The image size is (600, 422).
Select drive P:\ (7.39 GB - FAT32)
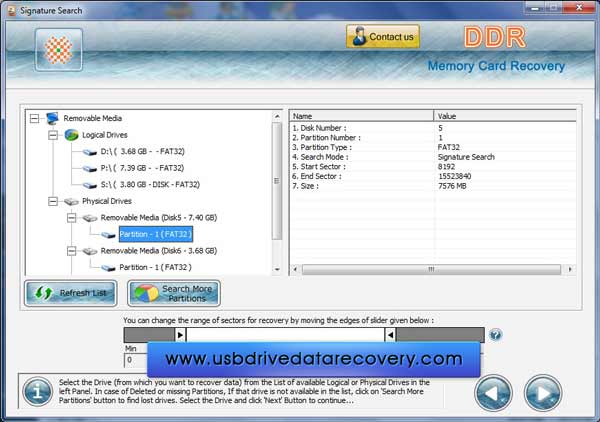click(x=142, y=168)
